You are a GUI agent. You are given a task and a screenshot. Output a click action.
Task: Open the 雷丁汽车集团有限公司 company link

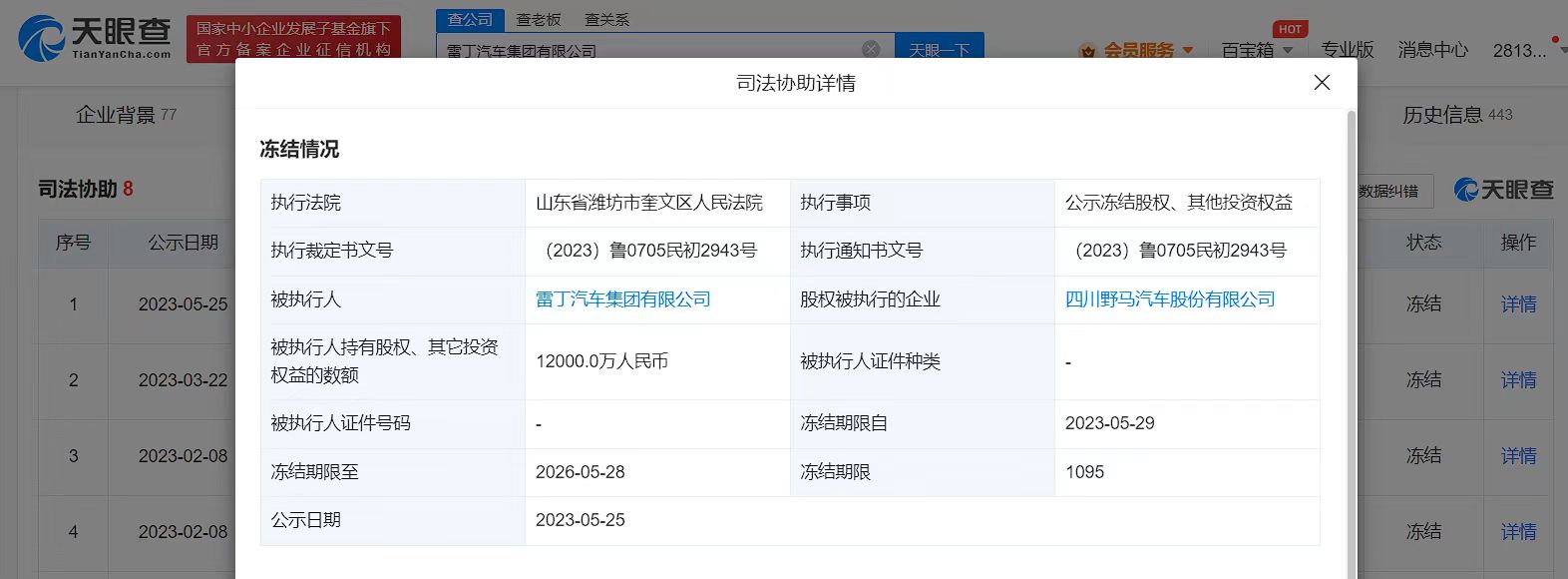point(622,299)
